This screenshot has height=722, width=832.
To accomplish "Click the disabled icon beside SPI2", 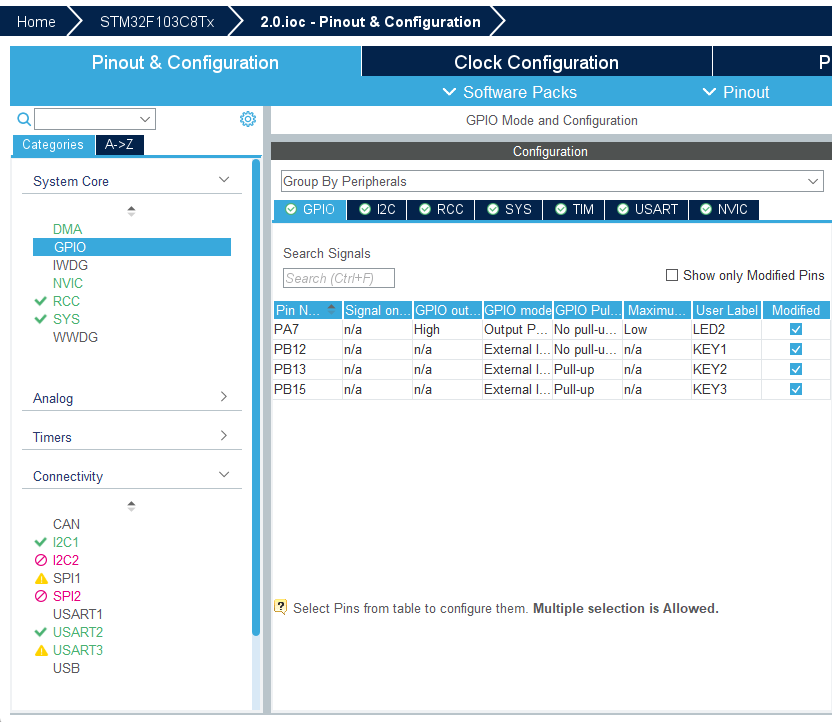I will coord(41,596).
